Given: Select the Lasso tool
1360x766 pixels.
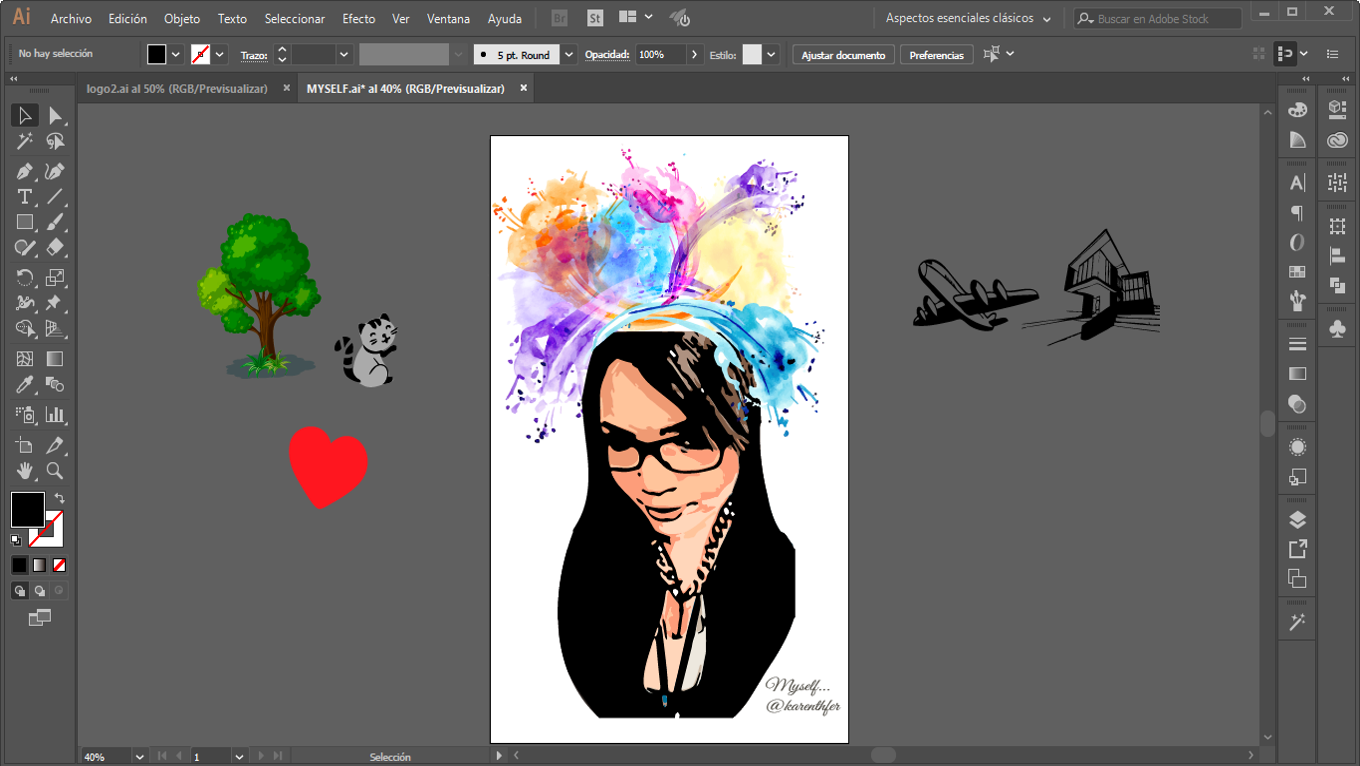Looking at the screenshot, I should (55, 142).
